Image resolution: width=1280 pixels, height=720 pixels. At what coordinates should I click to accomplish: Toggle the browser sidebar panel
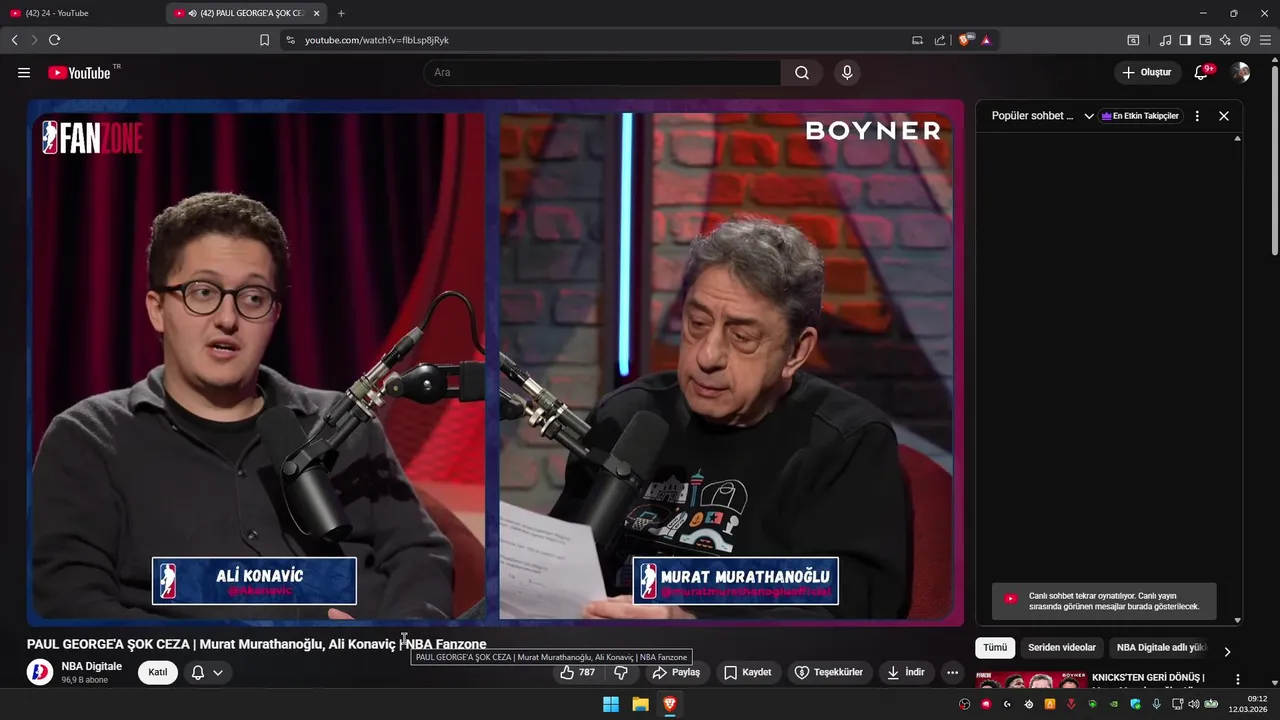click(x=1185, y=40)
